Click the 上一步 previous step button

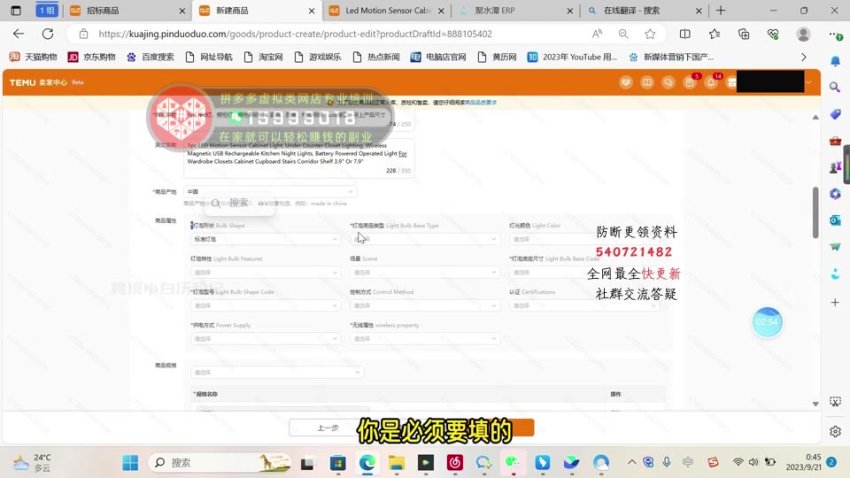327,427
